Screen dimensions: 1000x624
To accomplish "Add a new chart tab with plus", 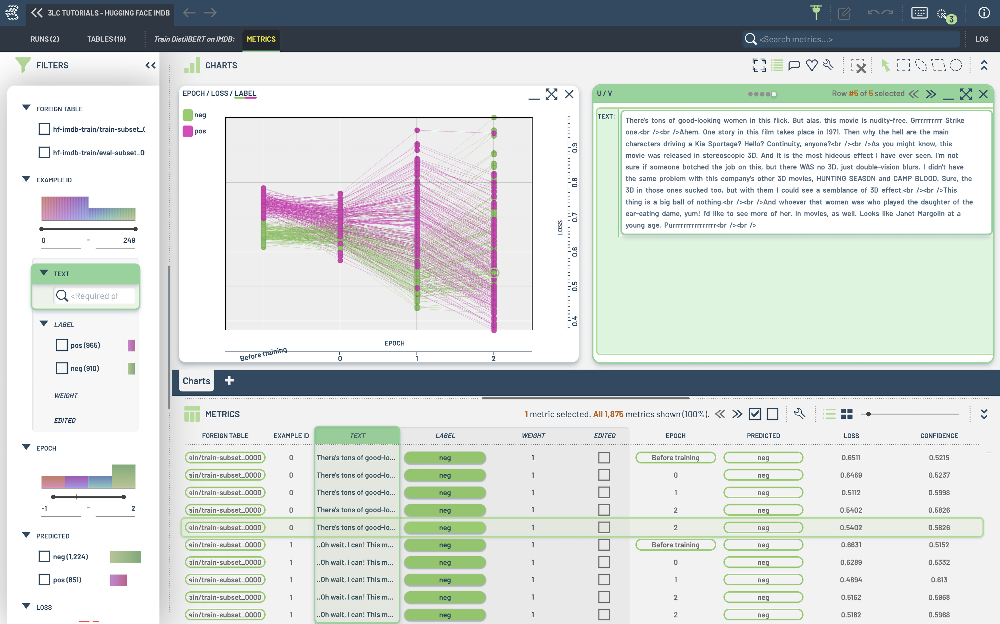I will coord(229,380).
